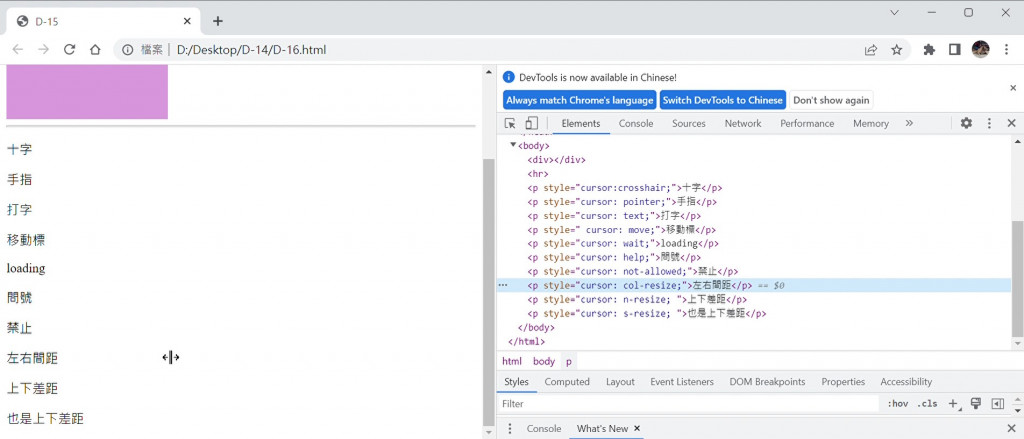Open the Sources tab
Viewport: 1024px width, 439px height.
click(689, 123)
